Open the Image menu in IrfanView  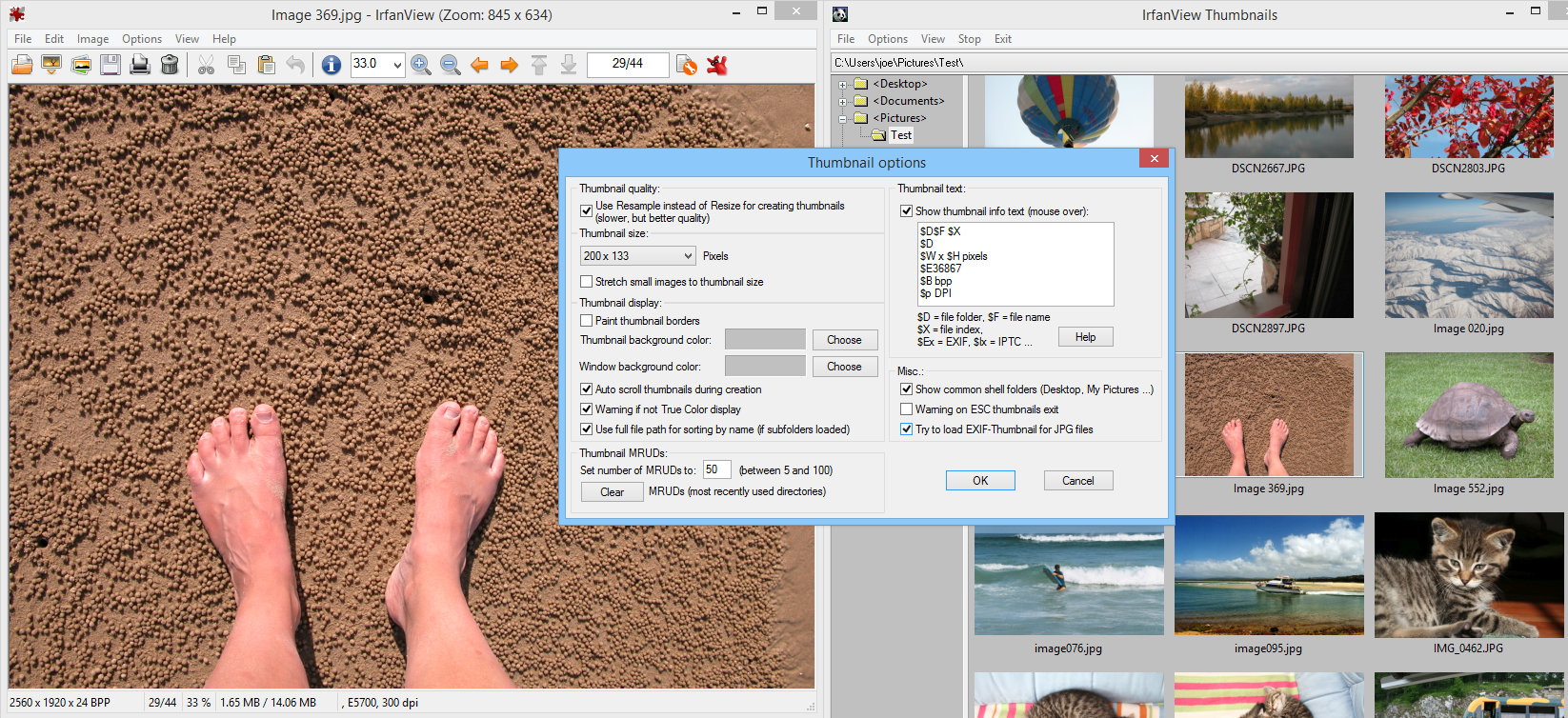tap(92, 39)
